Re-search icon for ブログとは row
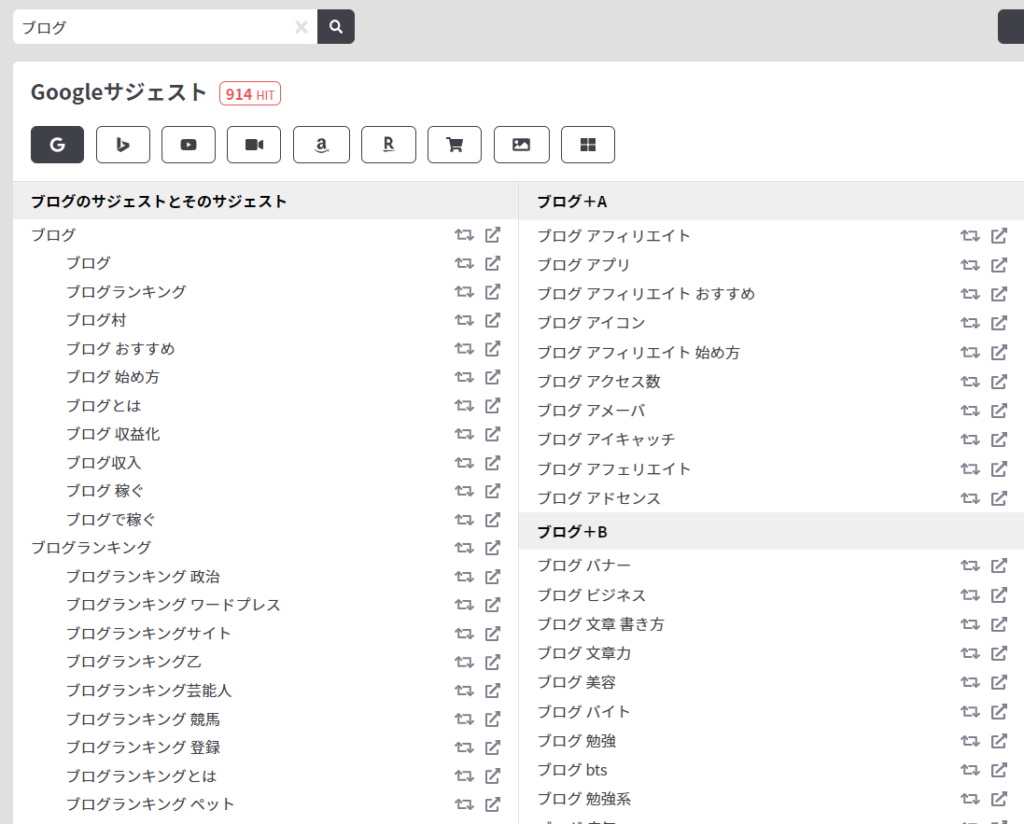 [x=464, y=405]
